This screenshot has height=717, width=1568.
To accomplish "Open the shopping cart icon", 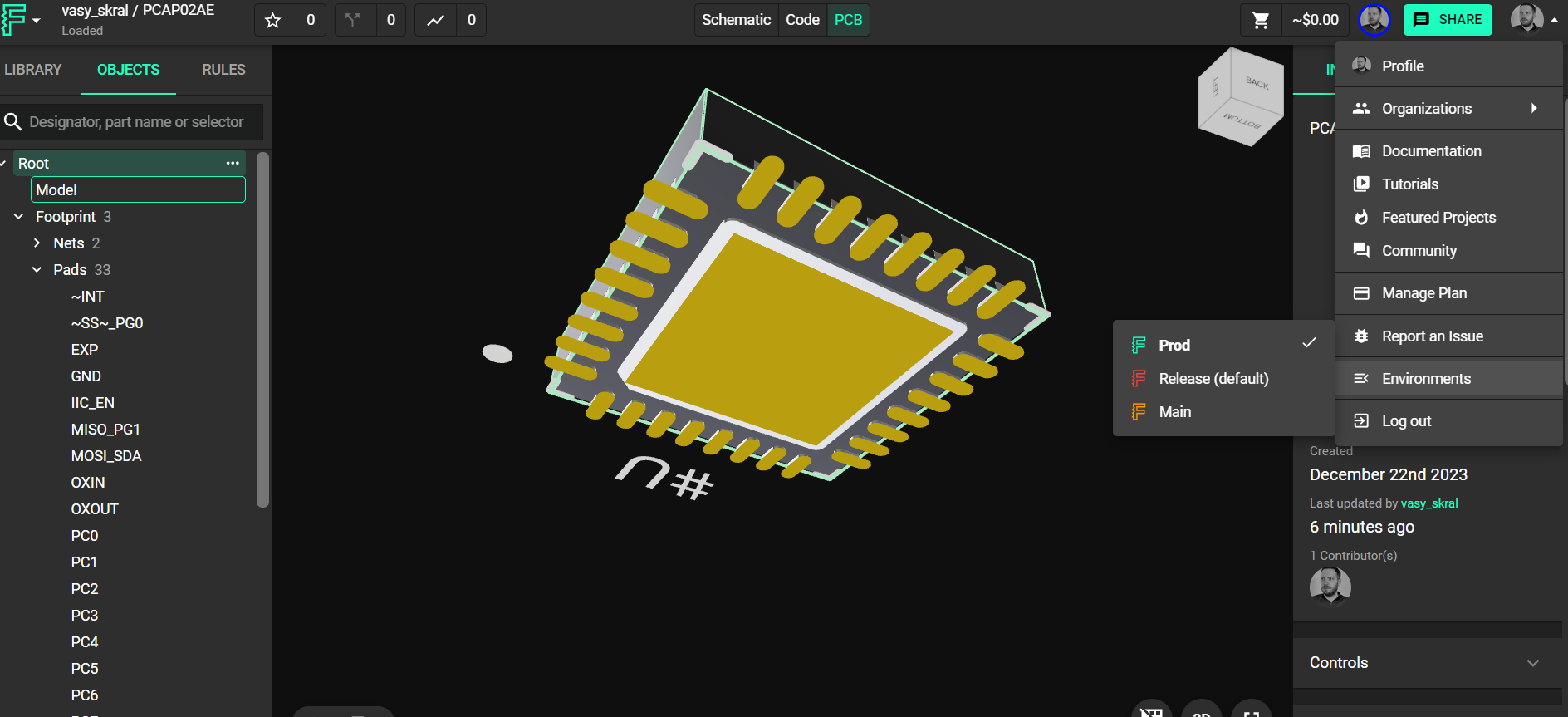I will point(1260,20).
